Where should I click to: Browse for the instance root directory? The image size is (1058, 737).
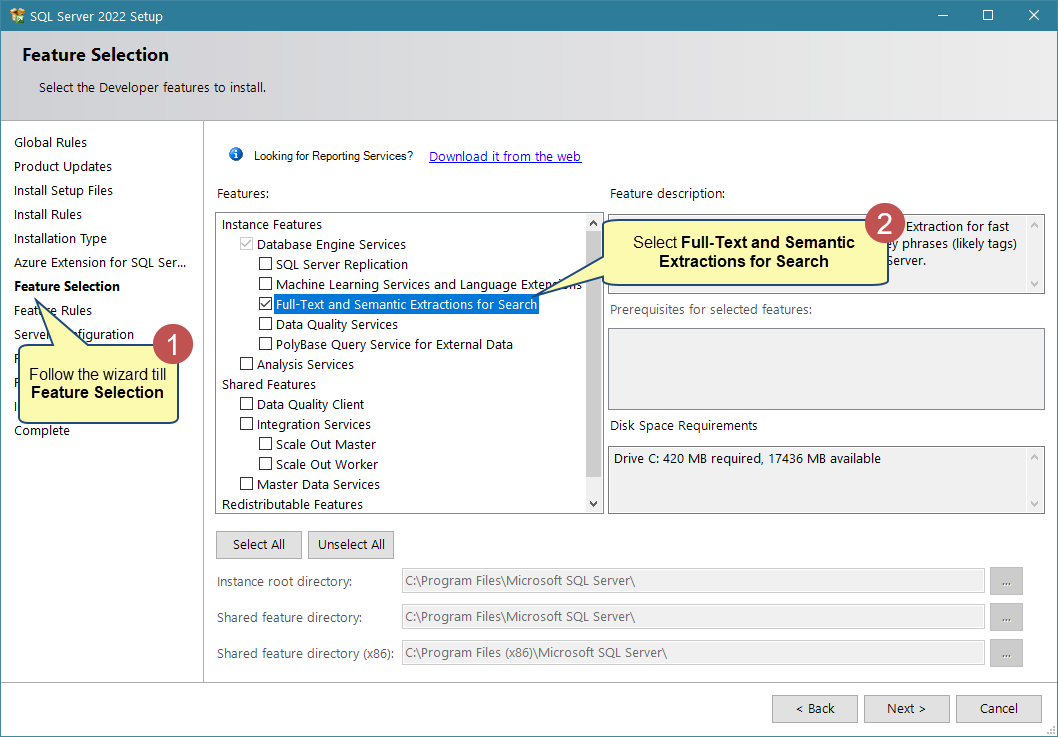pyautogui.click(x=1006, y=581)
